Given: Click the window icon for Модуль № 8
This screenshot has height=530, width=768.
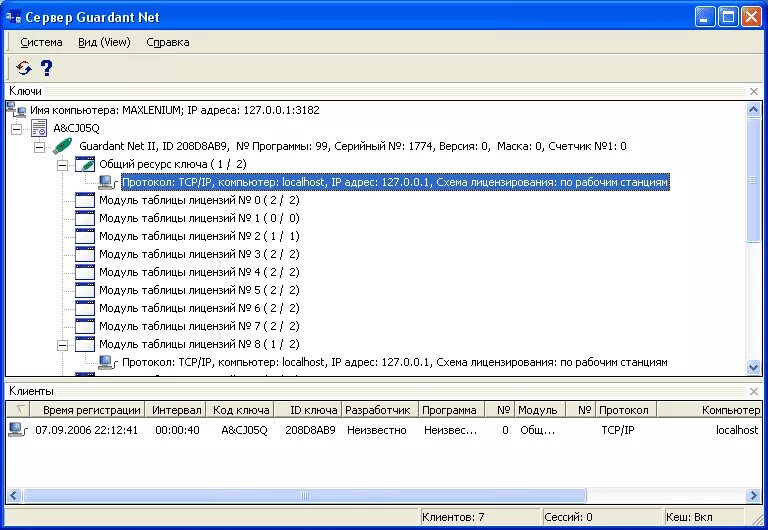Looking at the screenshot, I should pos(85,344).
